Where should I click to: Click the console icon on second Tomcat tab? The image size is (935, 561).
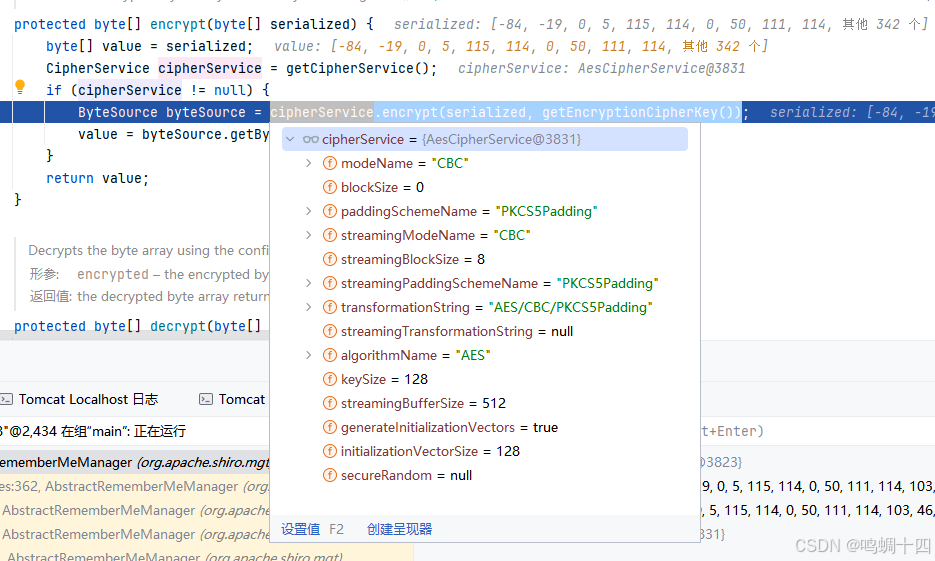pyautogui.click(x=206, y=399)
